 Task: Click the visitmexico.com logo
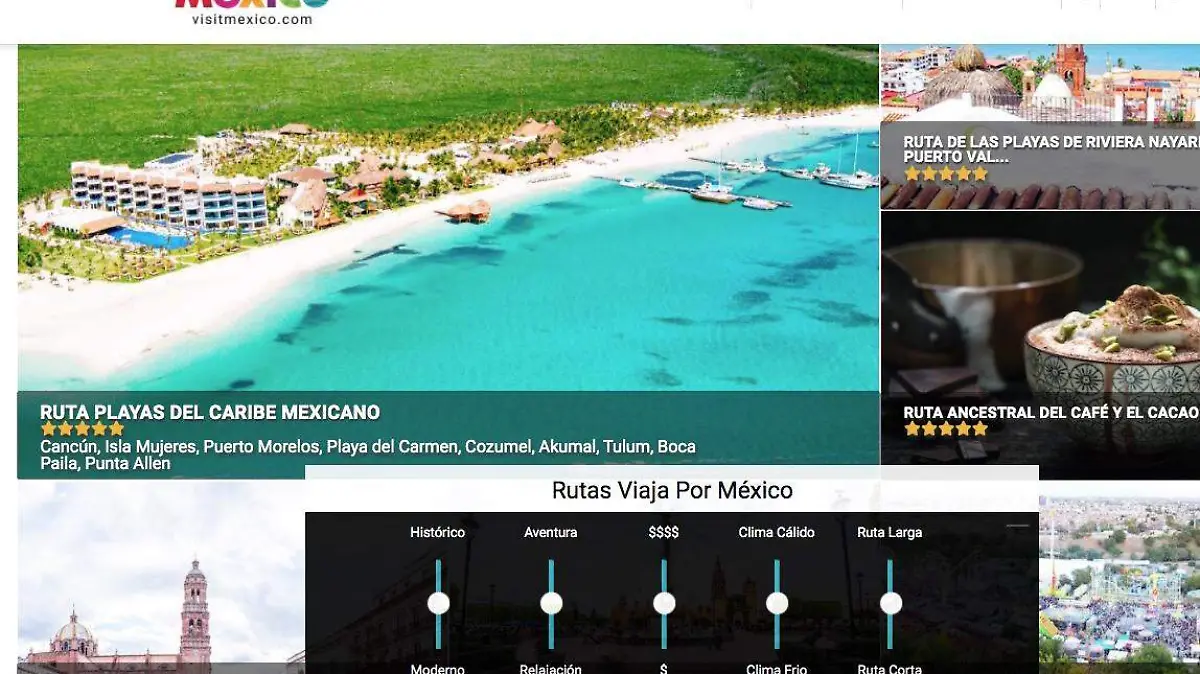tap(252, 12)
